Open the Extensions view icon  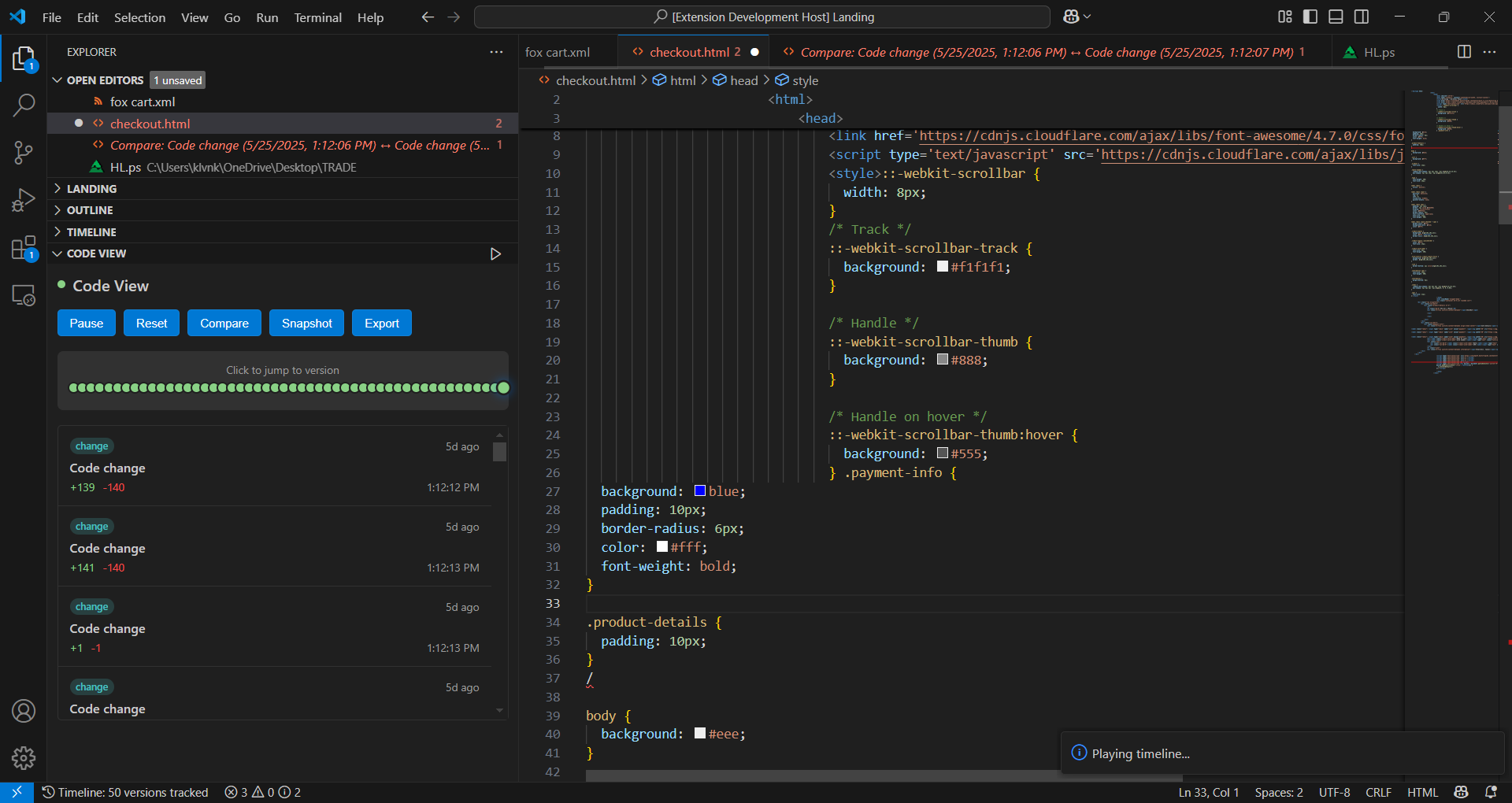(24, 249)
